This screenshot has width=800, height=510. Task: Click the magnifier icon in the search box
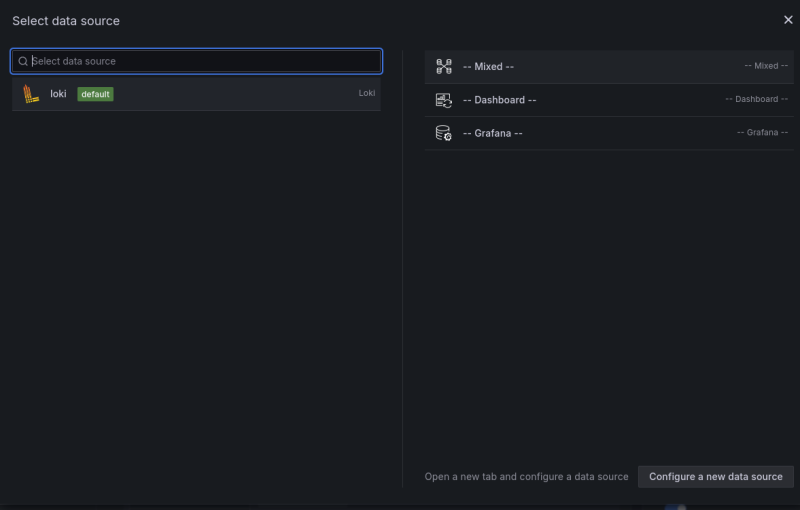pos(23,61)
